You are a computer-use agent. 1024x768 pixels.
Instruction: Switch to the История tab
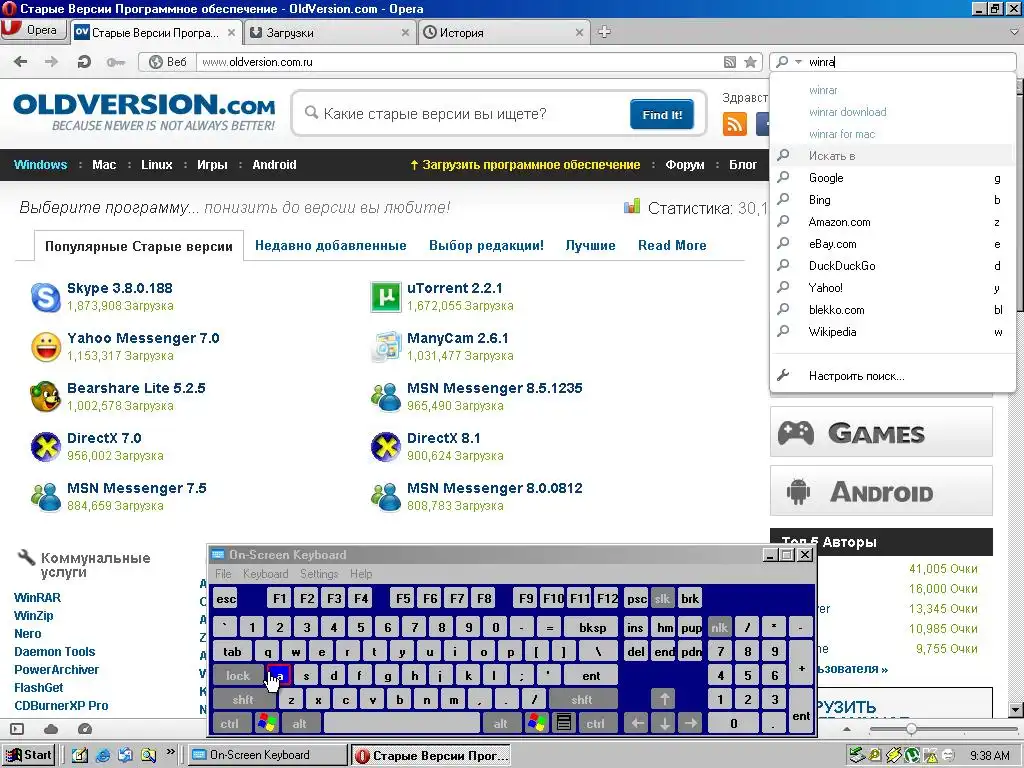[504, 33]
